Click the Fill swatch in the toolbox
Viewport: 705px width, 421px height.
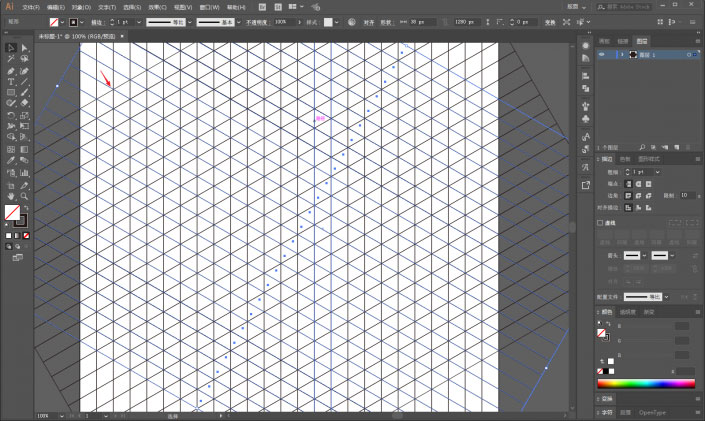pos(12,212)
